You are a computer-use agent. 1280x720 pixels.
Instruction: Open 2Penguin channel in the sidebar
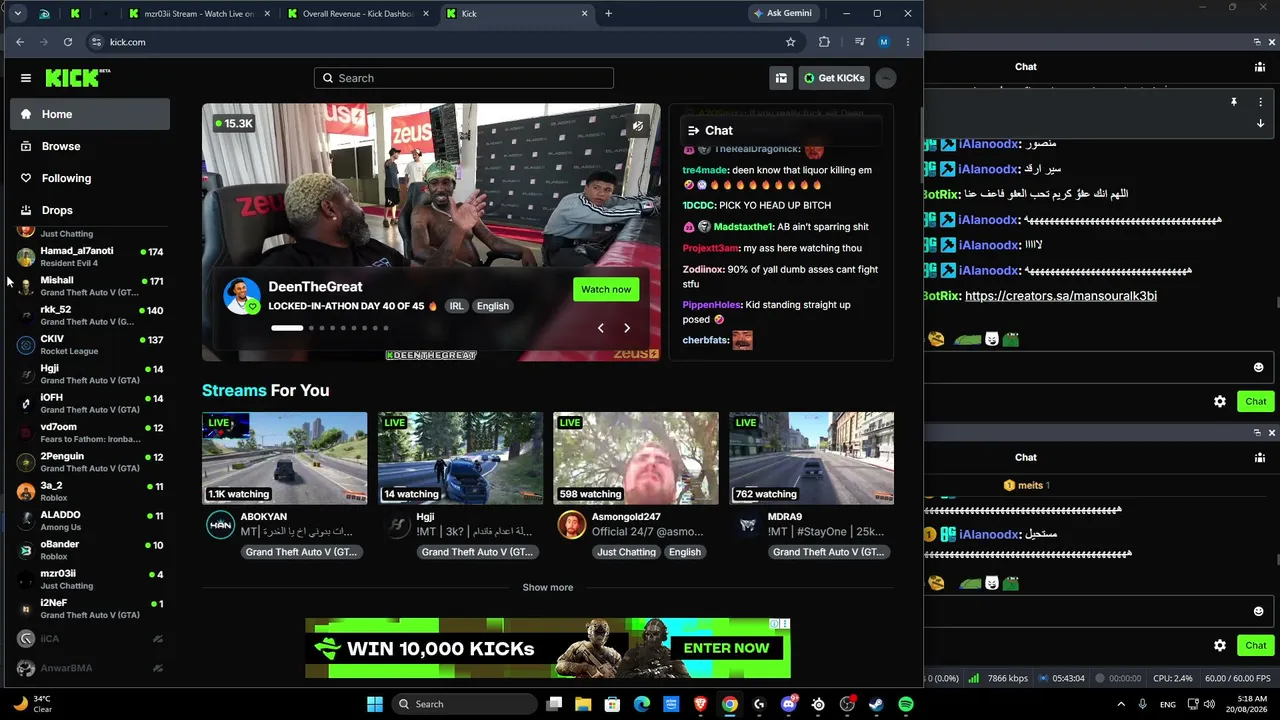90,462
